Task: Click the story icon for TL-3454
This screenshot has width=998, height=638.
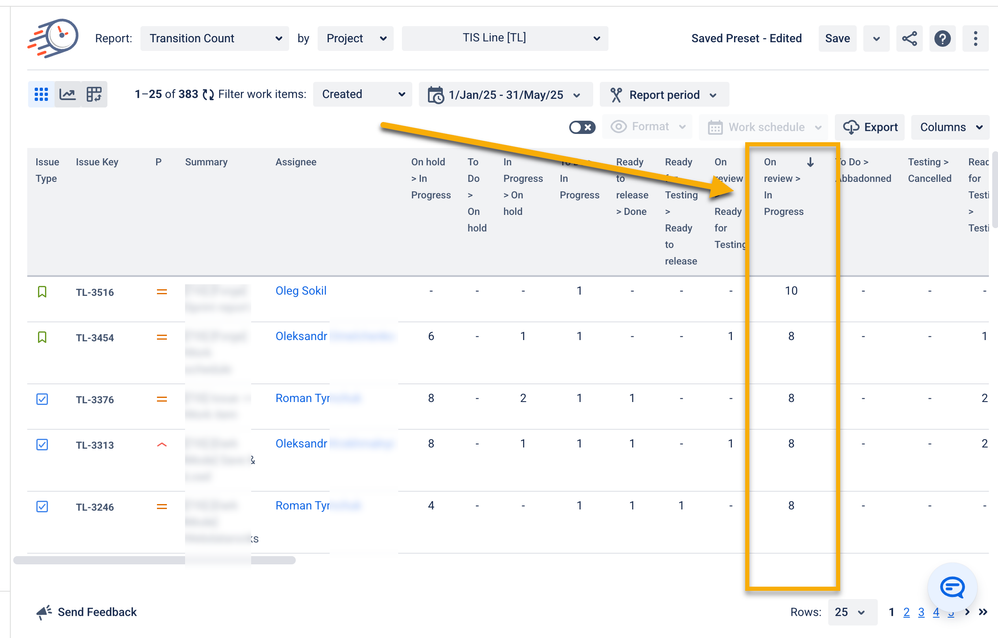Action: [x=42, y=337]
